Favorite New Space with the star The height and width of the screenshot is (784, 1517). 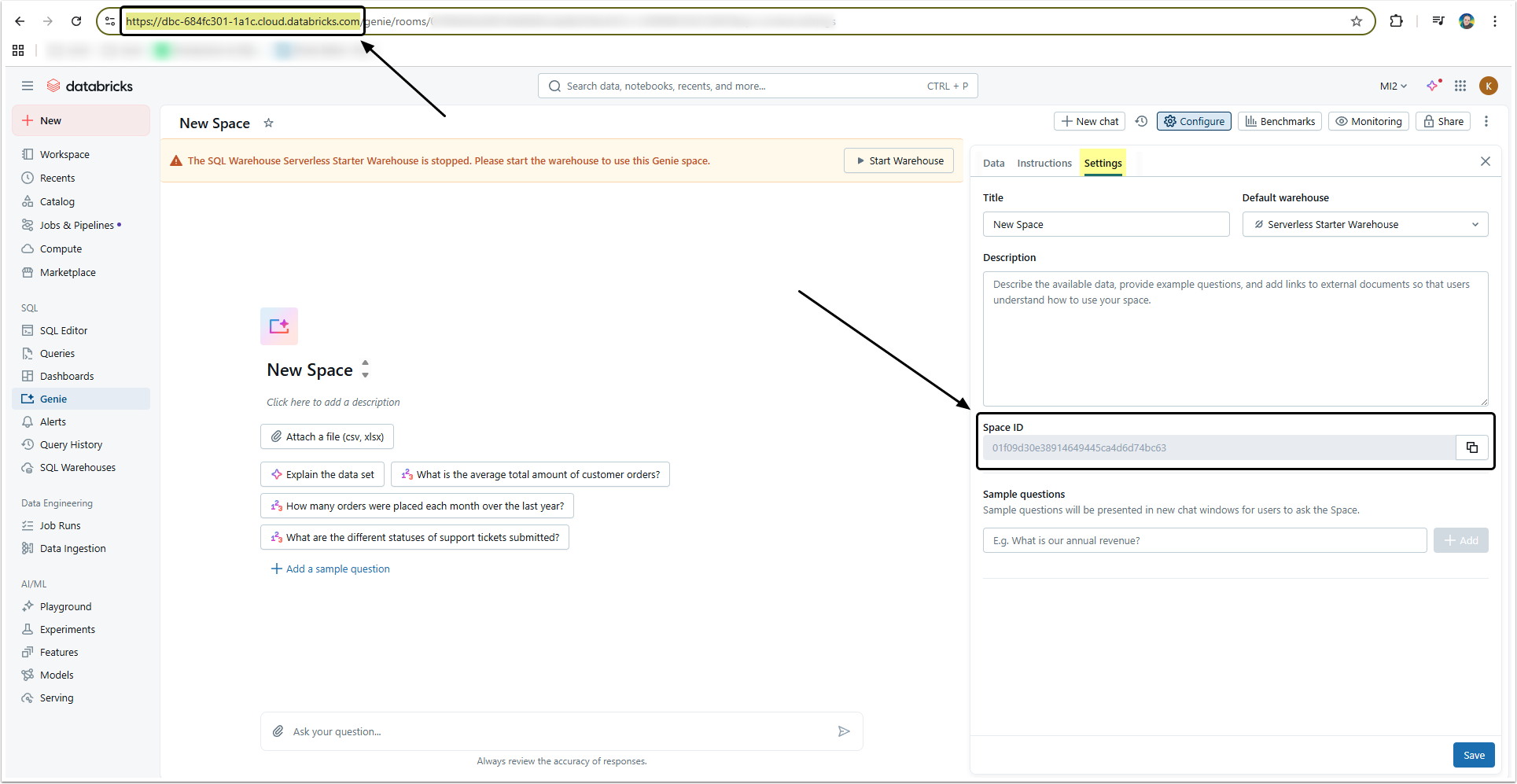[268, 123]
